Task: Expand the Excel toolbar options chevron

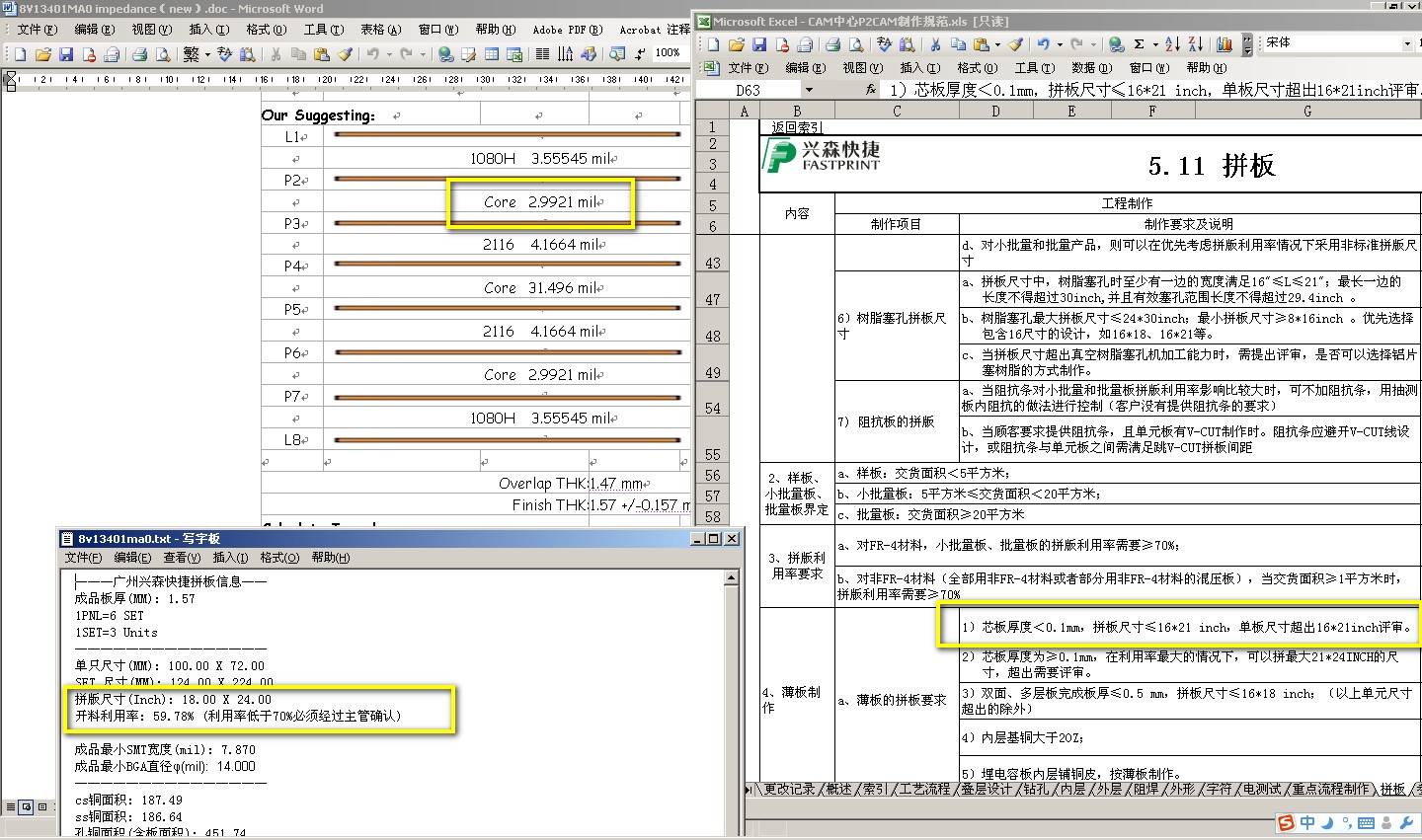Action: (1247, 44)
